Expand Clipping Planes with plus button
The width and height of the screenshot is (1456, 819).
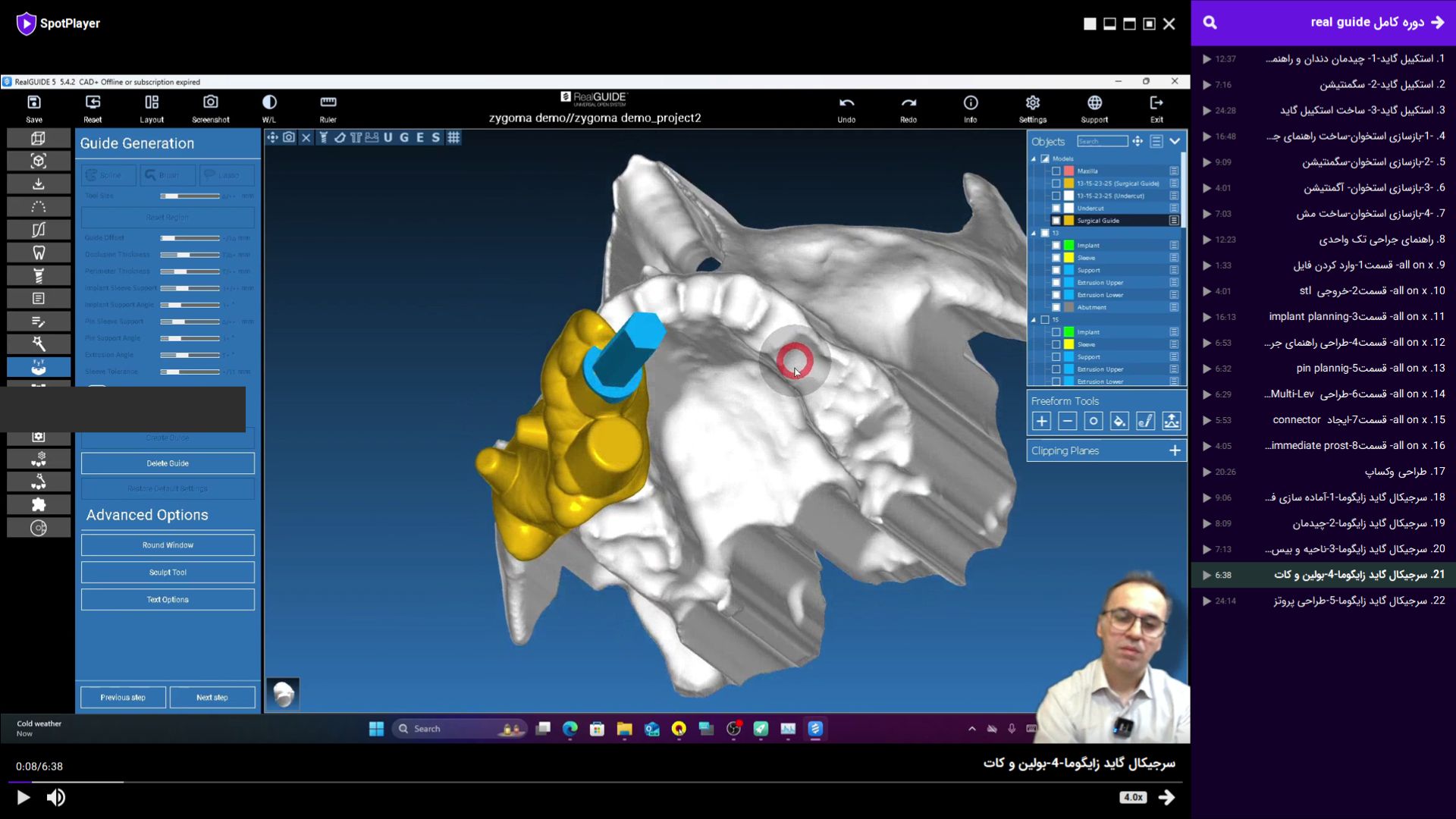(1175, 450)
